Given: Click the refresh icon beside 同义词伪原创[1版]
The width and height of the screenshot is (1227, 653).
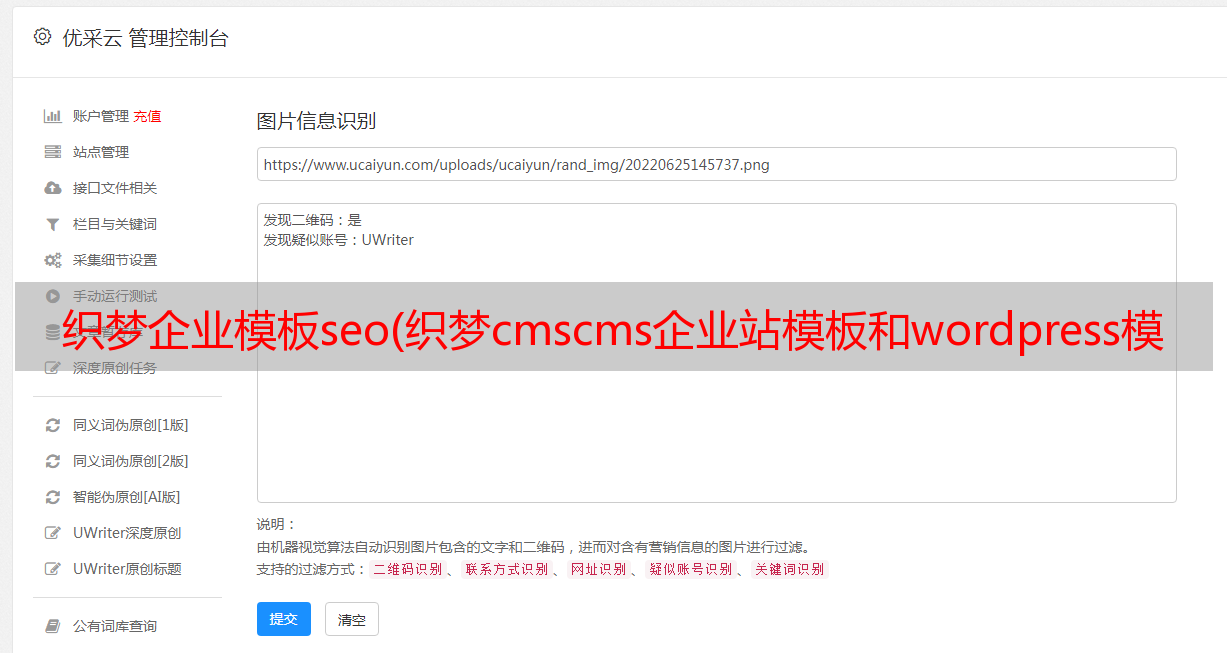Looking at the screenshot, I should click(53, 425).
